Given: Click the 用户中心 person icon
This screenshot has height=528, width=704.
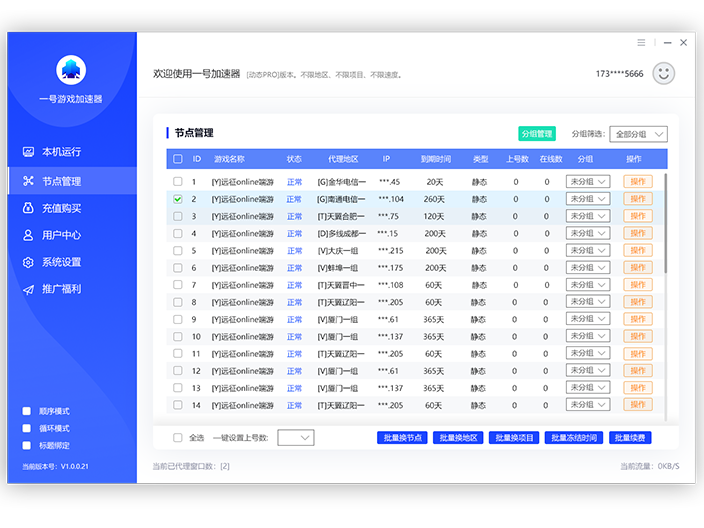Looking at the screenshot, I should click(x=28, y=235).
